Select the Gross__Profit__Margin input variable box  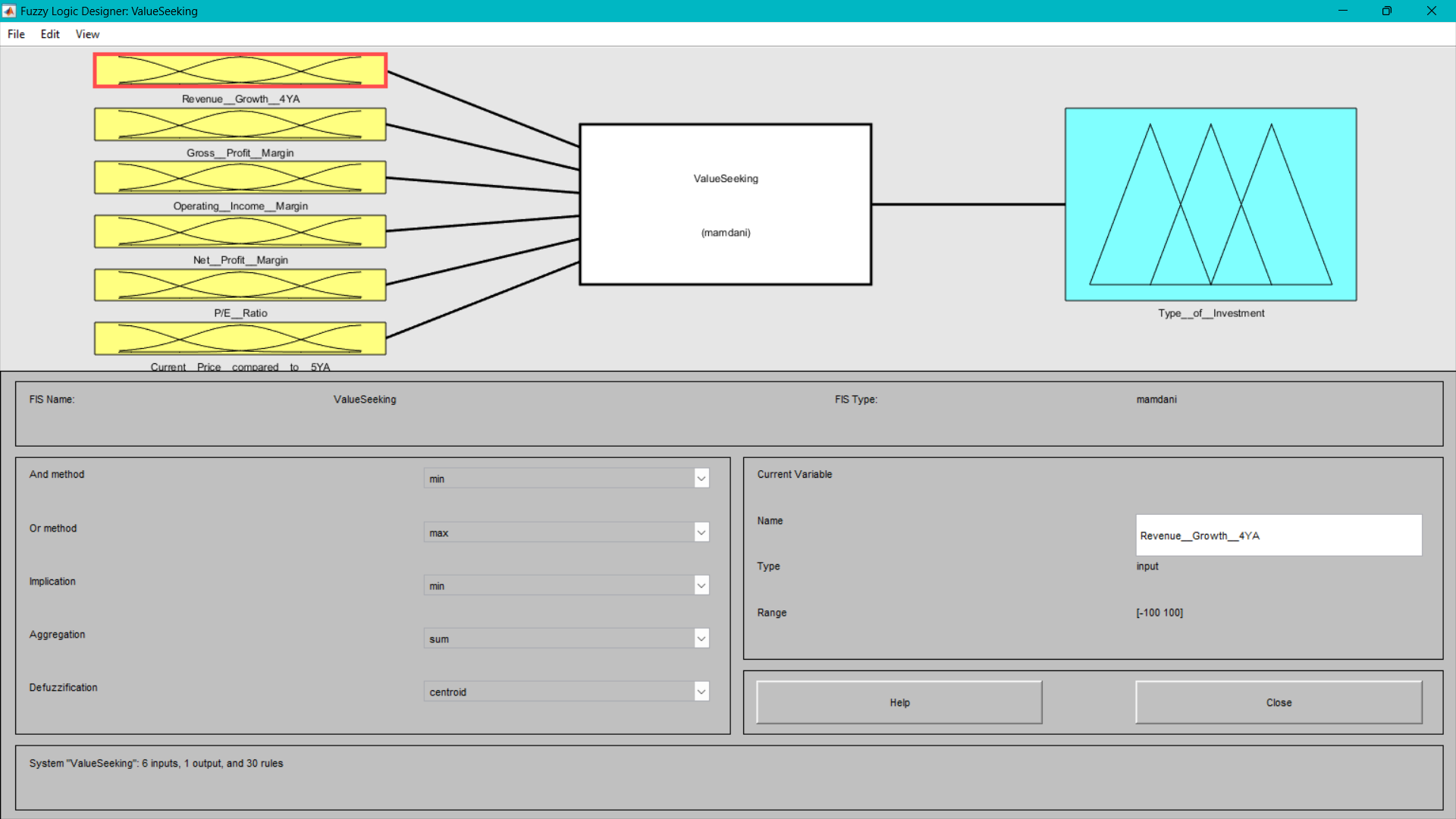240,124
